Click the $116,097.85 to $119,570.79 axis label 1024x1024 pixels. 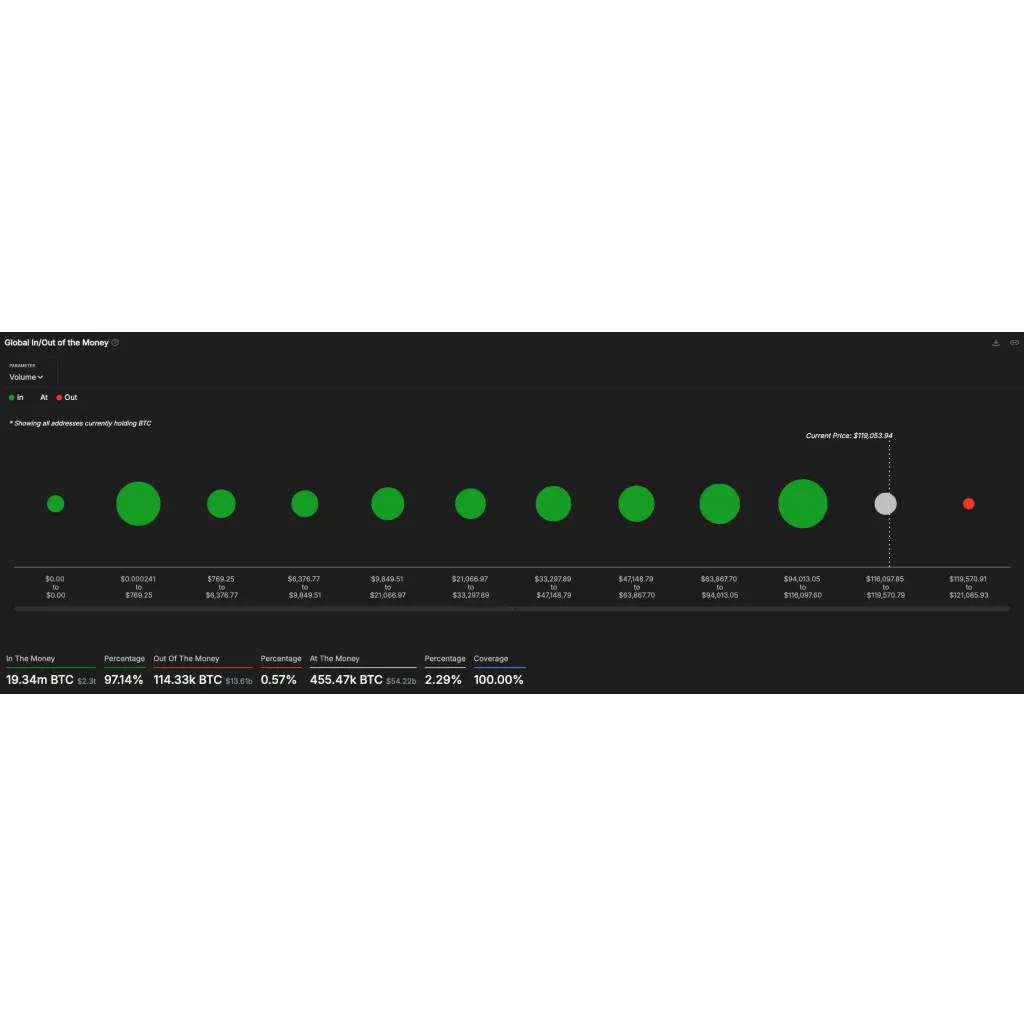tap(886, 587)
